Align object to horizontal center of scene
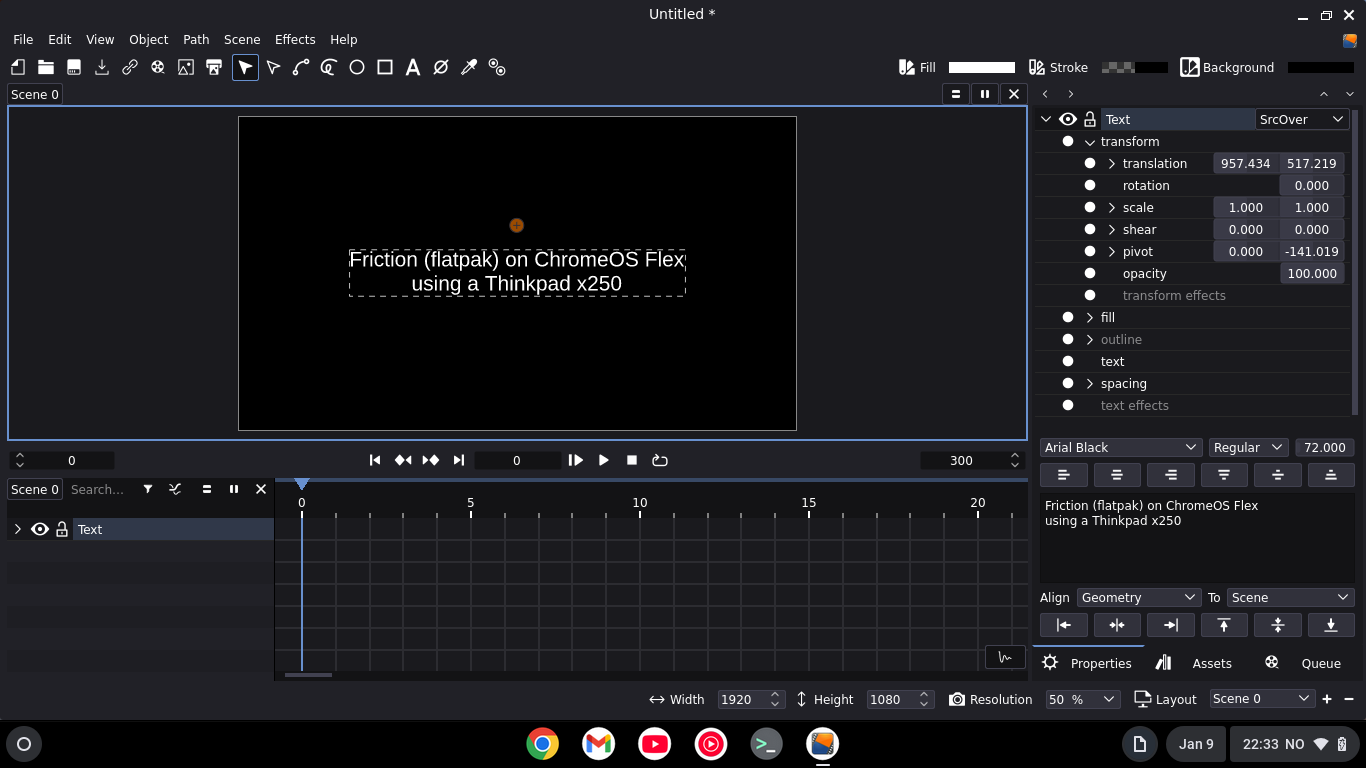The height and width of the screenshot is (768, 1366). tap(1117, 625)
